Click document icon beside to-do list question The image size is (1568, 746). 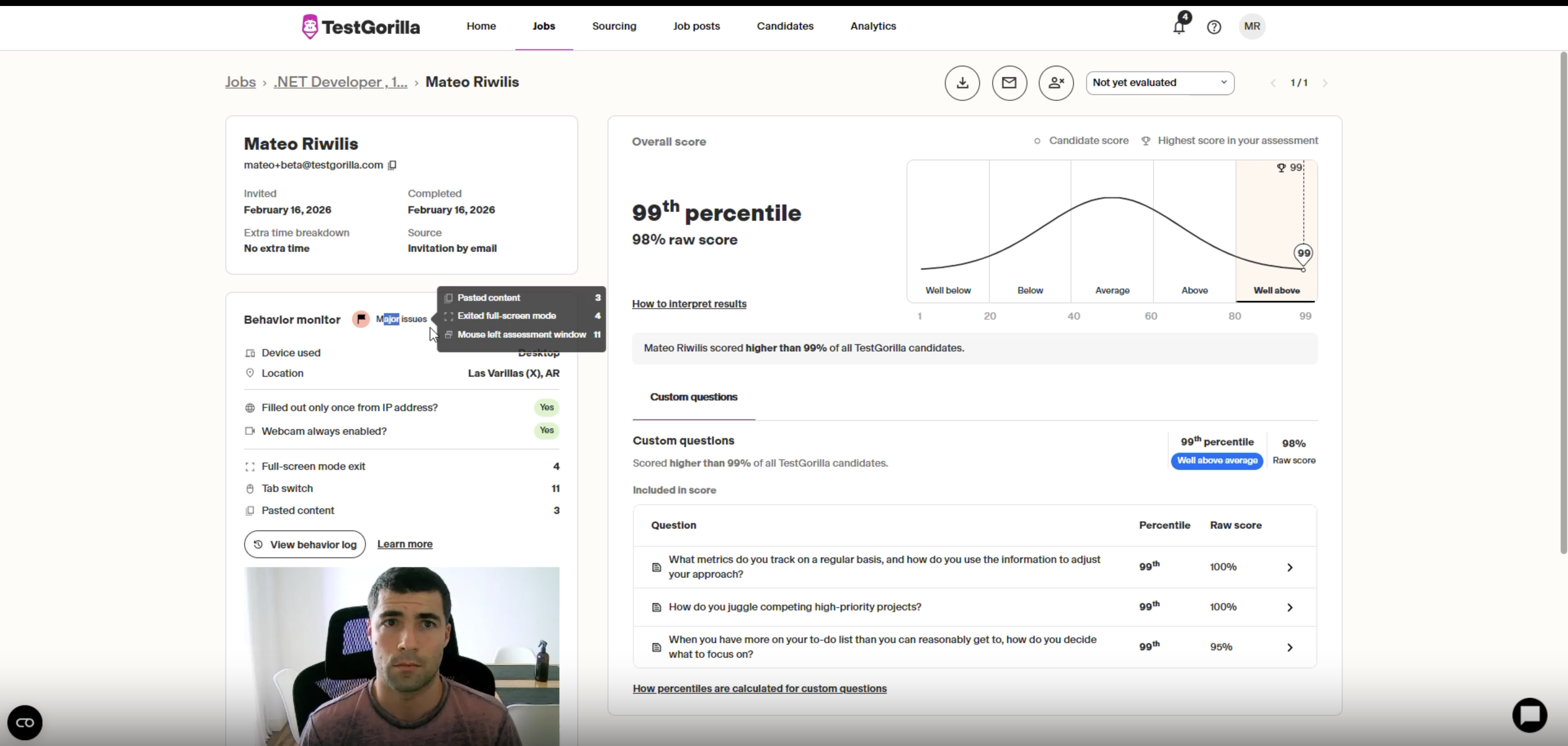(x=656, y=647)
